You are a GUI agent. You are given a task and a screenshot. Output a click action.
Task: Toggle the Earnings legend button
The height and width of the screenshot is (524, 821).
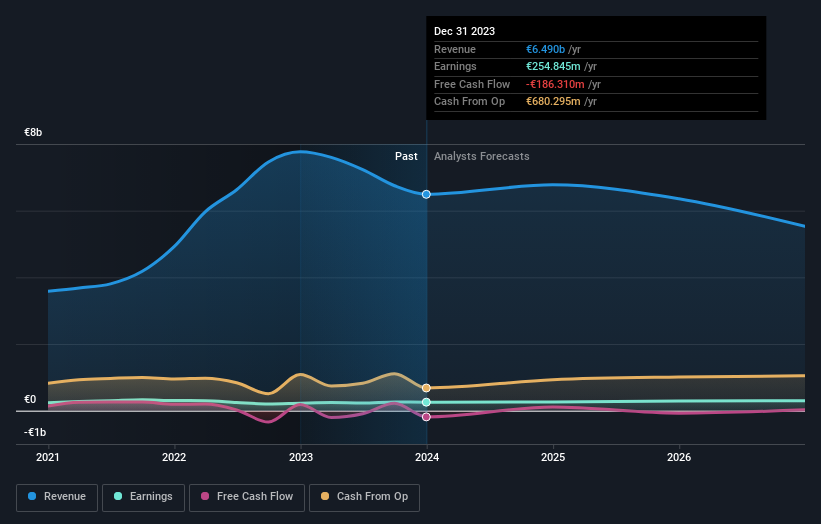(143, 497)
